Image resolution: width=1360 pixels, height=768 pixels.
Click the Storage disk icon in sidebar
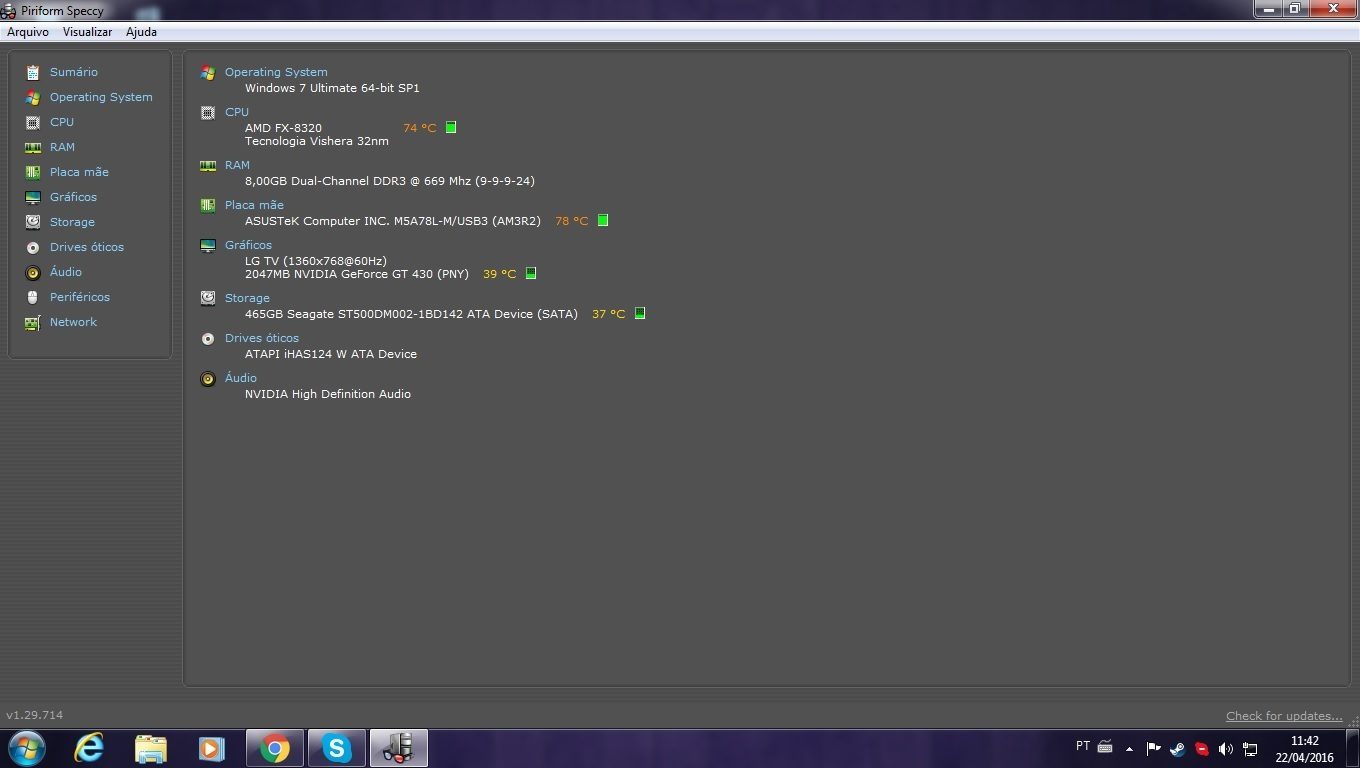tap(33, 222)
